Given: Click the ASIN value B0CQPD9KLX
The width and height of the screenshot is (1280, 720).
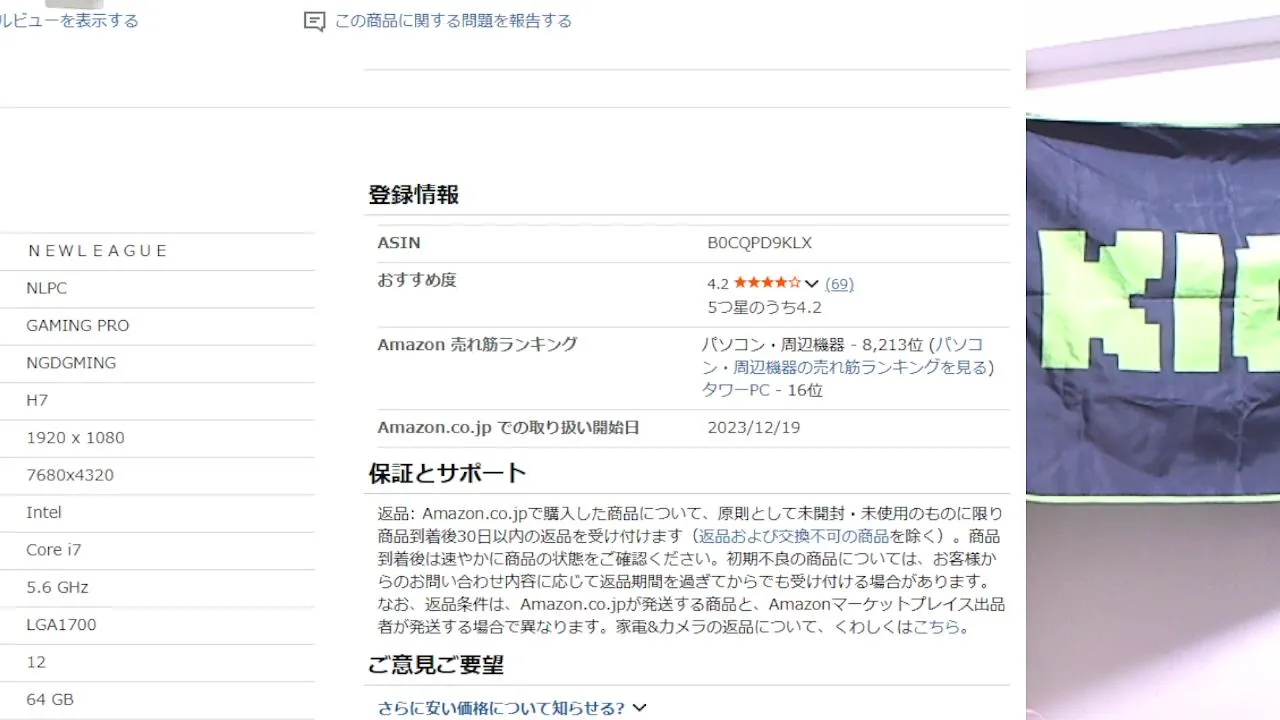Looking at the screenshot, I should (x=759, y=243).
